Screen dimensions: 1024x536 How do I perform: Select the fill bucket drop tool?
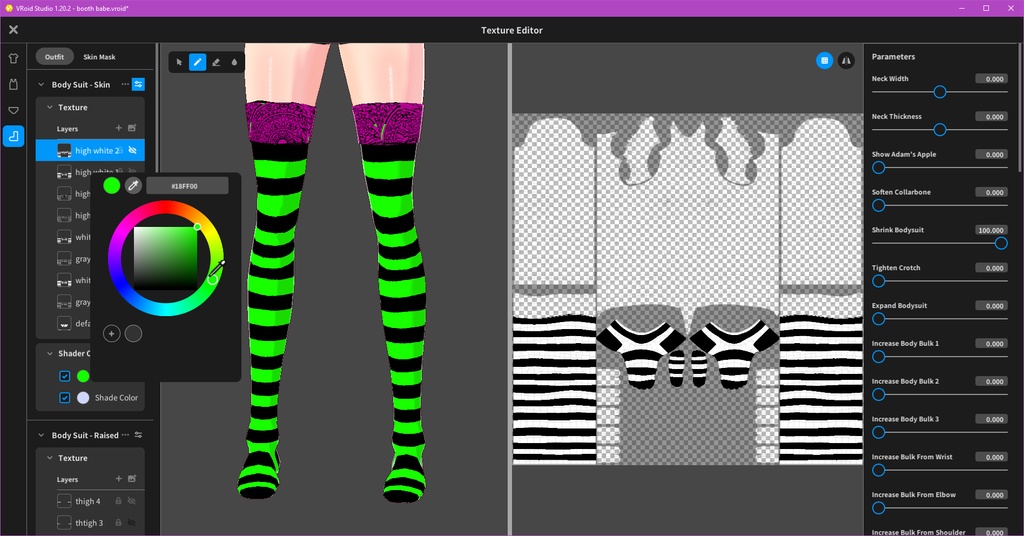pyautogui.click(x=234, y=62)
